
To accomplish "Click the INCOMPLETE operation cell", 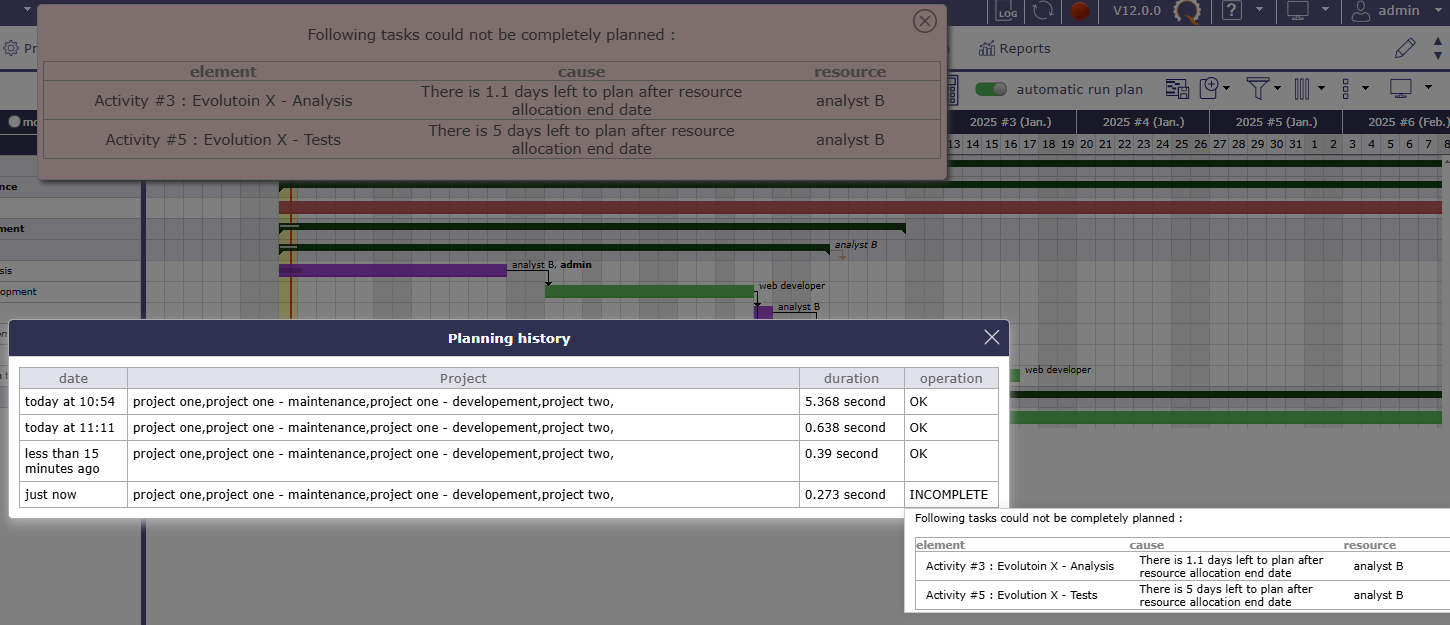I will point(948,495).
